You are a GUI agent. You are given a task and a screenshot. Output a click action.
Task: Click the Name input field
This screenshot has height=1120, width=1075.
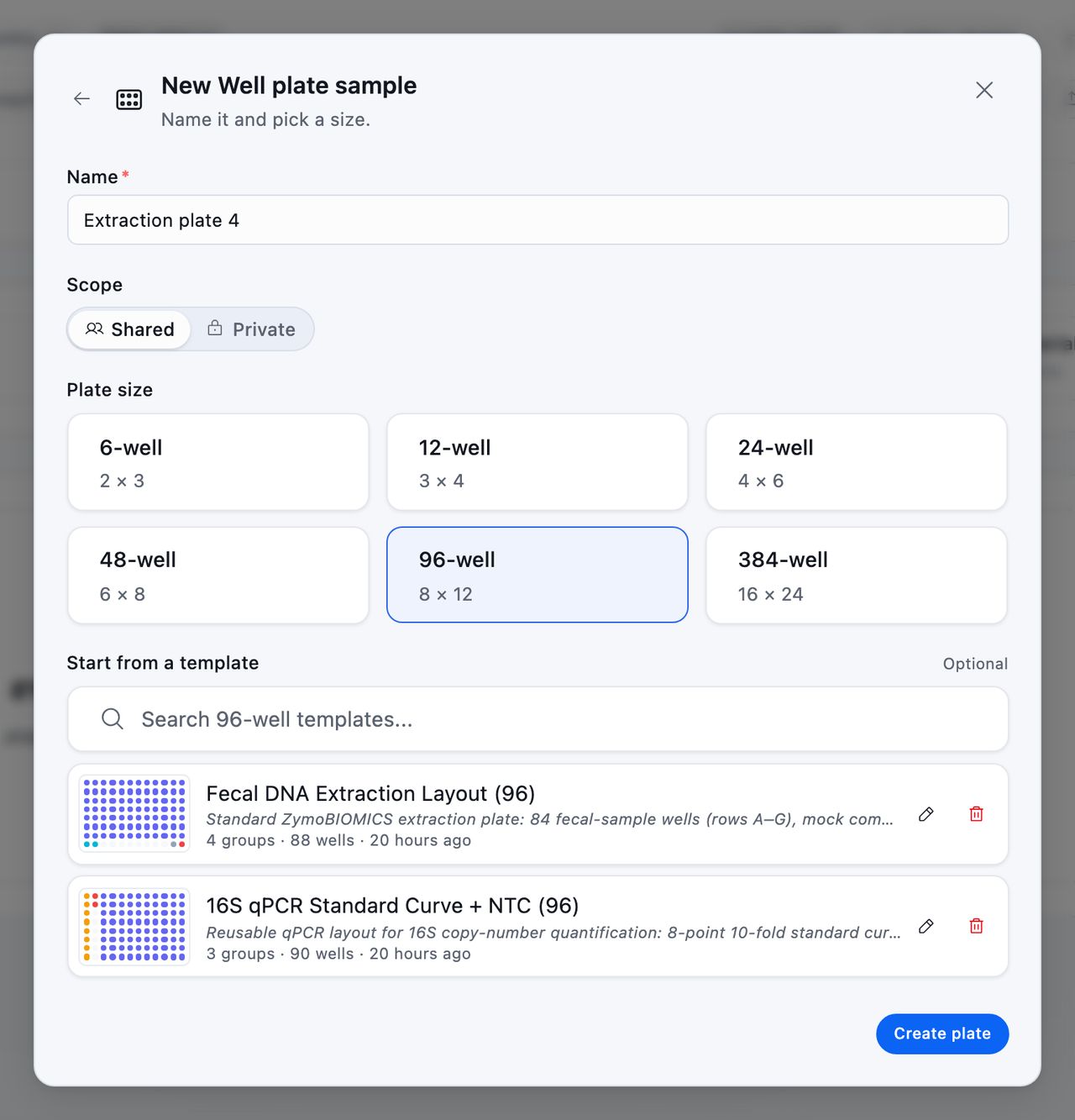click(x=537, y=220)
